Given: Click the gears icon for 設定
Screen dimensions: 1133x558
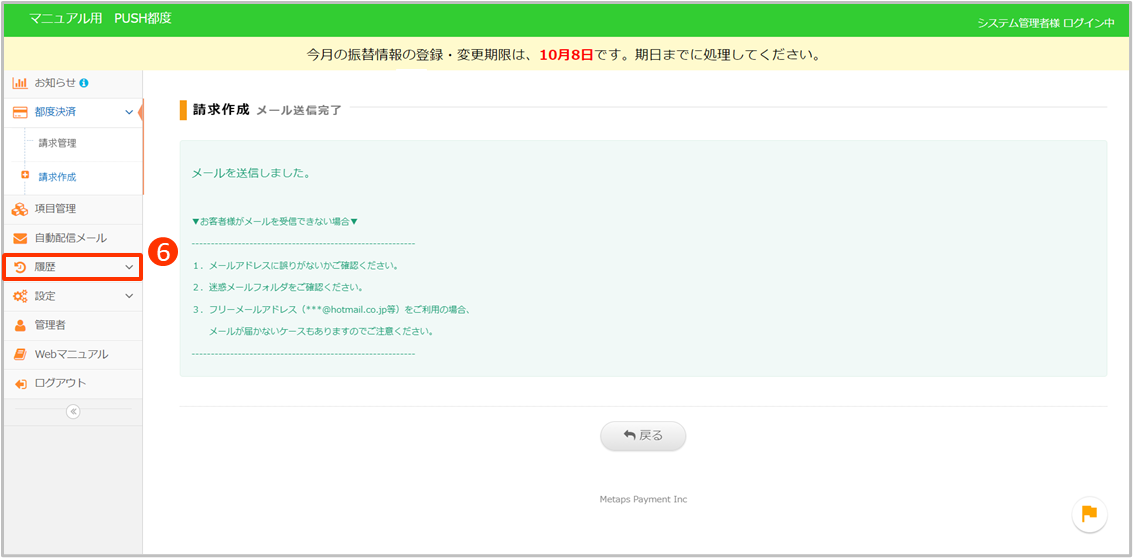Looking at the screenshot, I should click(19, 296).
